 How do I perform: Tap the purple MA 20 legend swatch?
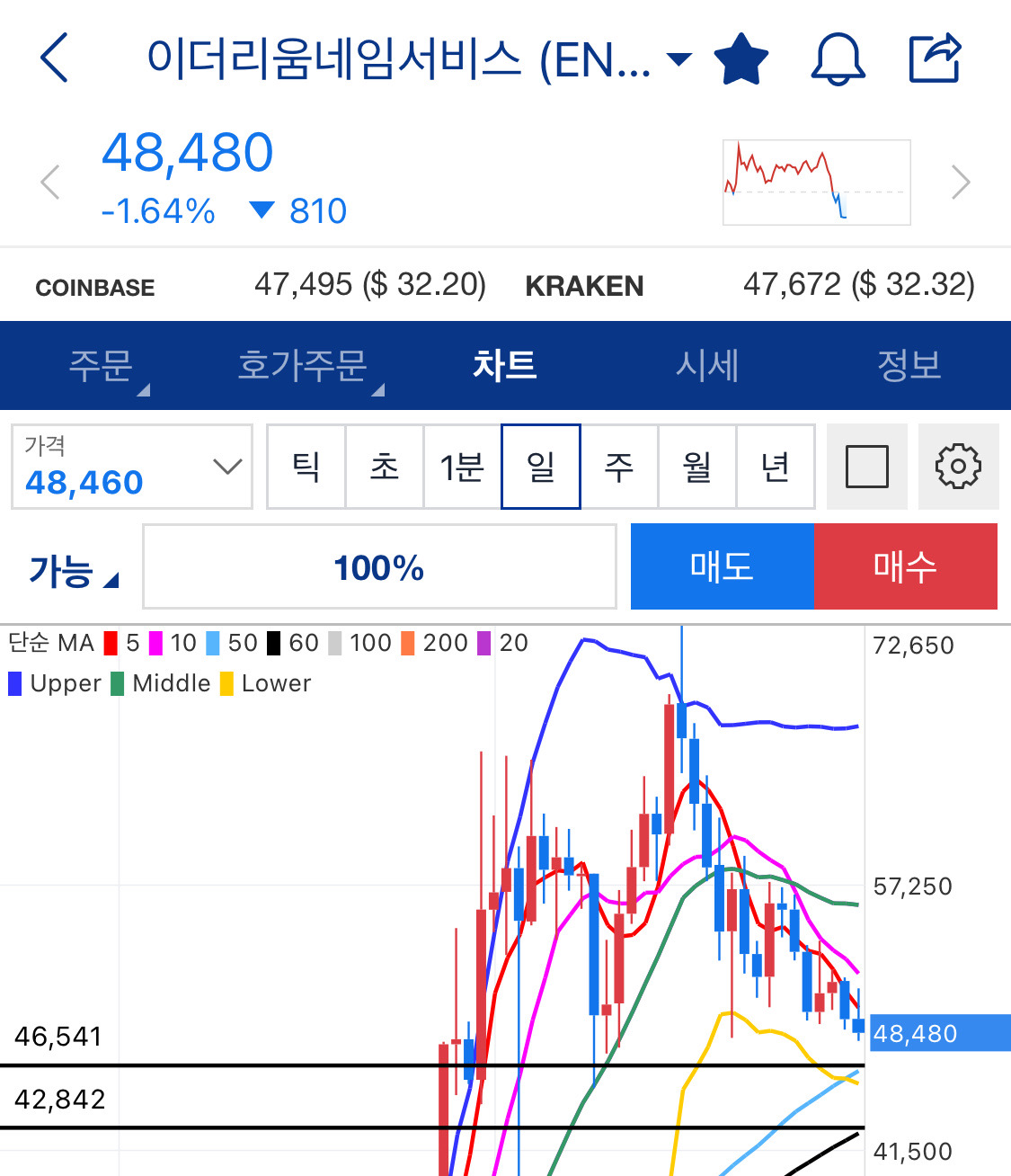[484, 644]
